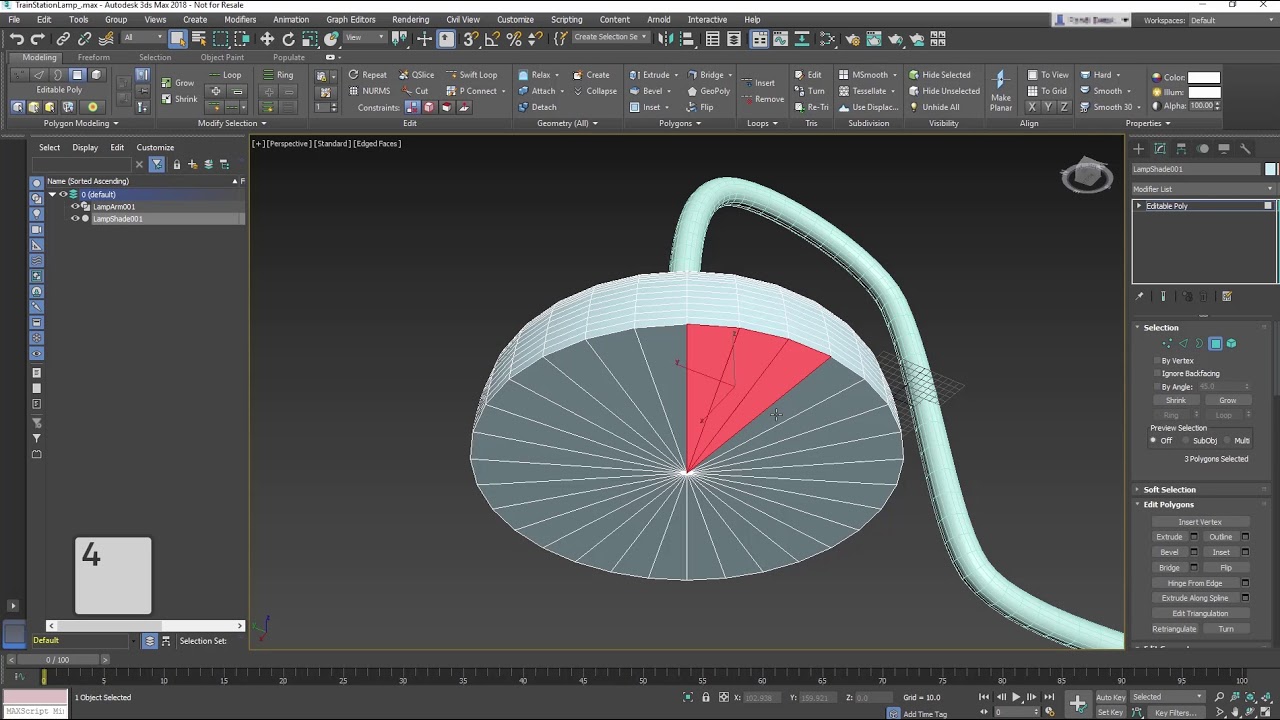This screenshot has width=1280, height=720.
Task: Enable the Ignore Backfacing checkbox
Action: click(1158, 373)
